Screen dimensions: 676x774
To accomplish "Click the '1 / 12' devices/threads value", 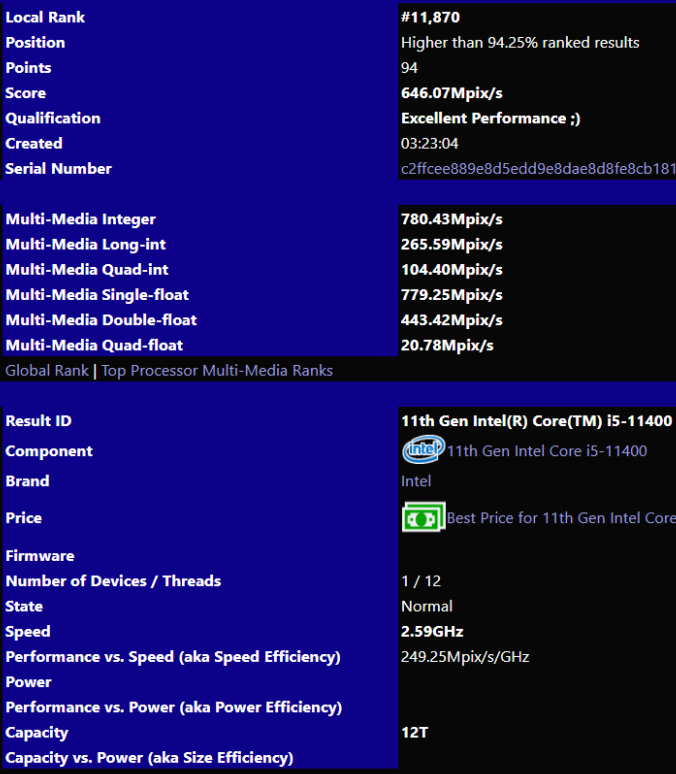I will [421, 581].
